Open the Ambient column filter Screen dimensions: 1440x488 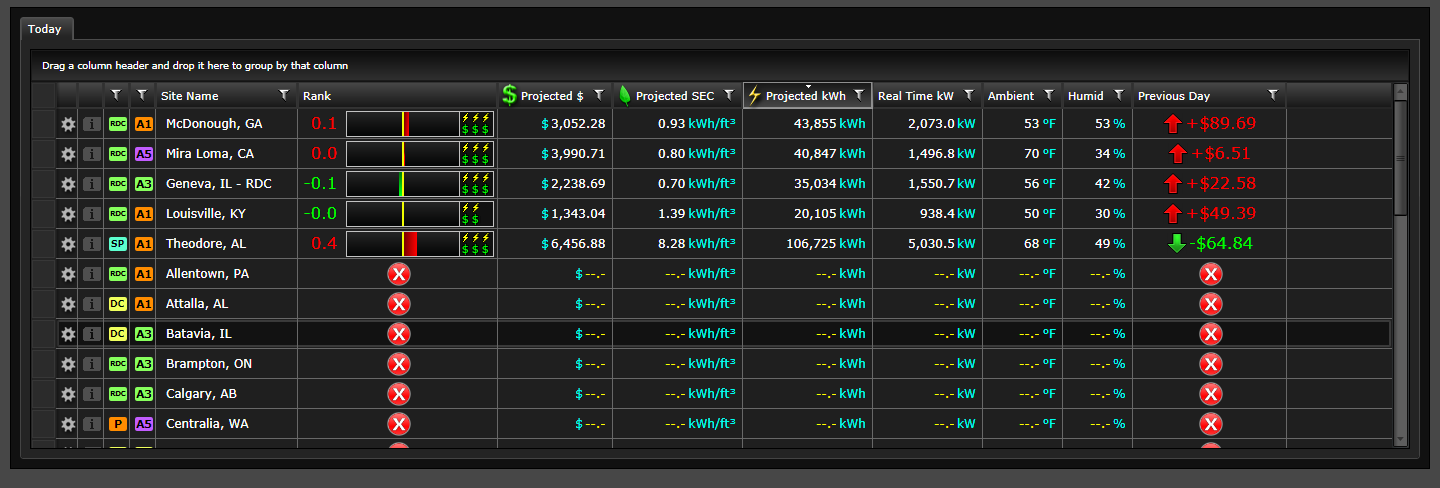pos(1049,95)
